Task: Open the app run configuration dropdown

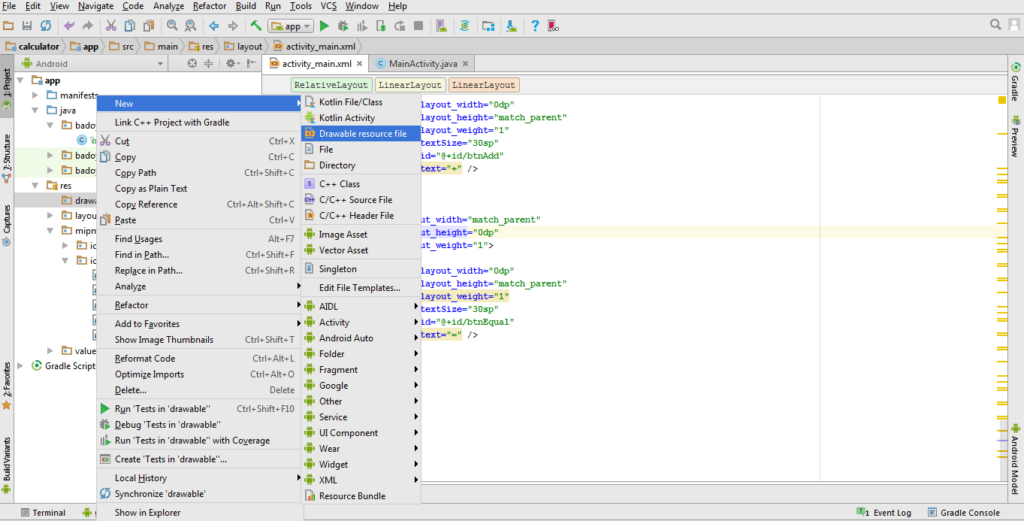Action: [291, 25]
